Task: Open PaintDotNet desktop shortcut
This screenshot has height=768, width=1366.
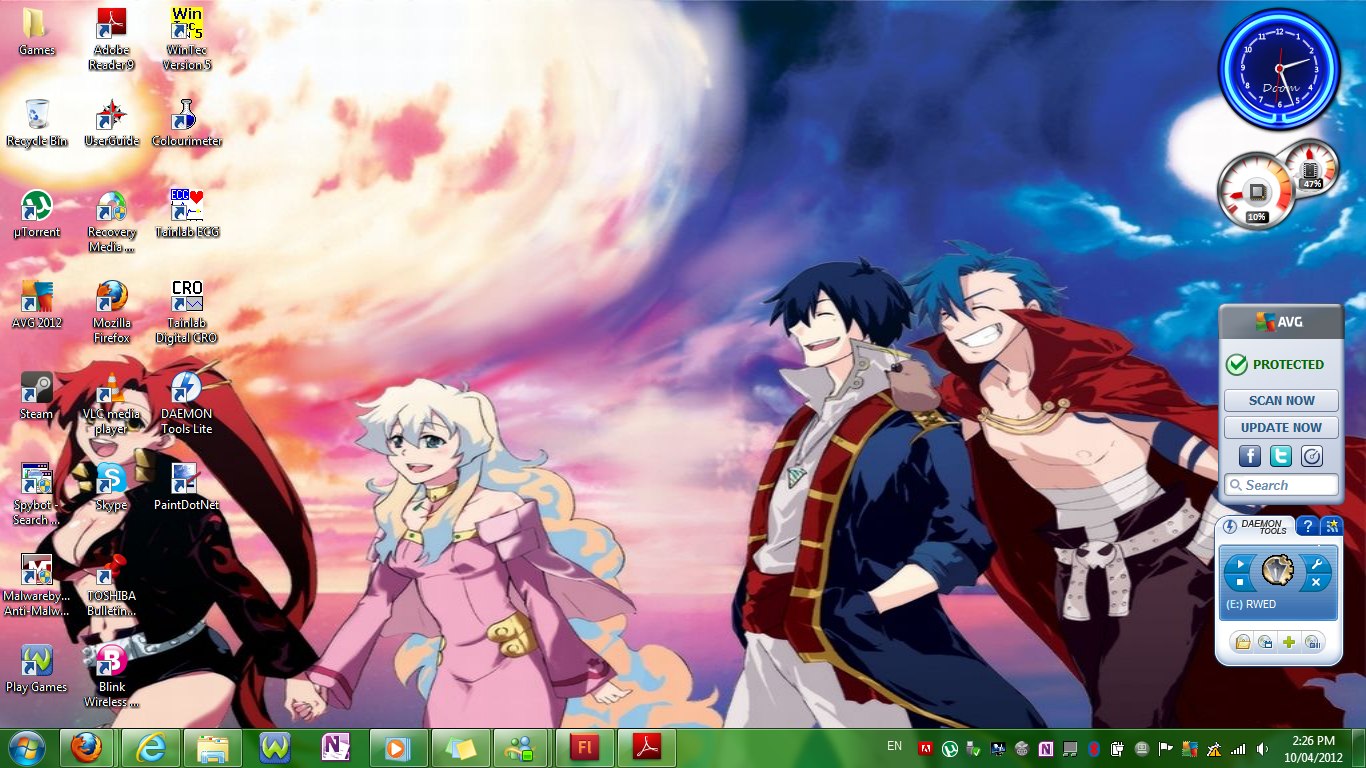Action: (x=187, y=487)
